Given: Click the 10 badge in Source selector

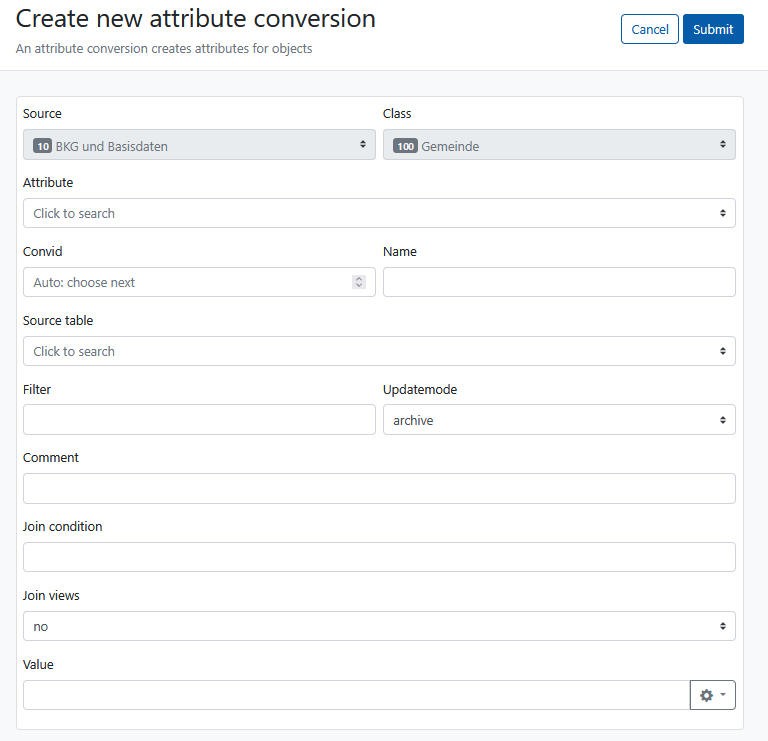Looking at the screenshot, I should 43,146.
